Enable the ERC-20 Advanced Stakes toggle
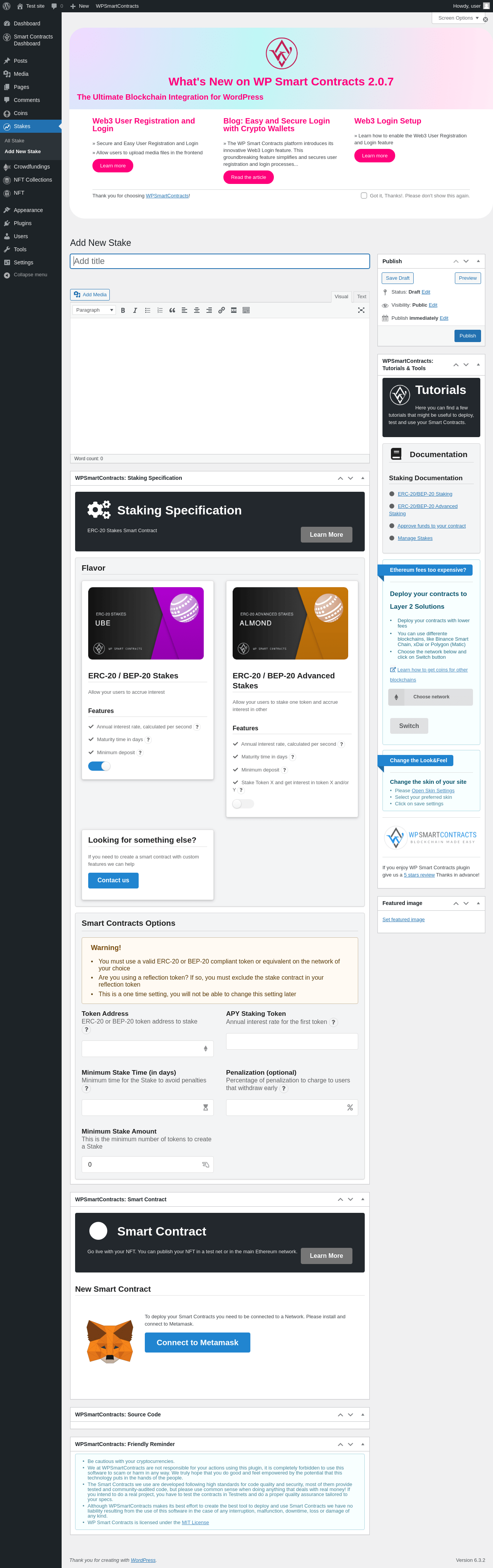The height and width of the screenshot is (1568, 493). click(243, 803)
